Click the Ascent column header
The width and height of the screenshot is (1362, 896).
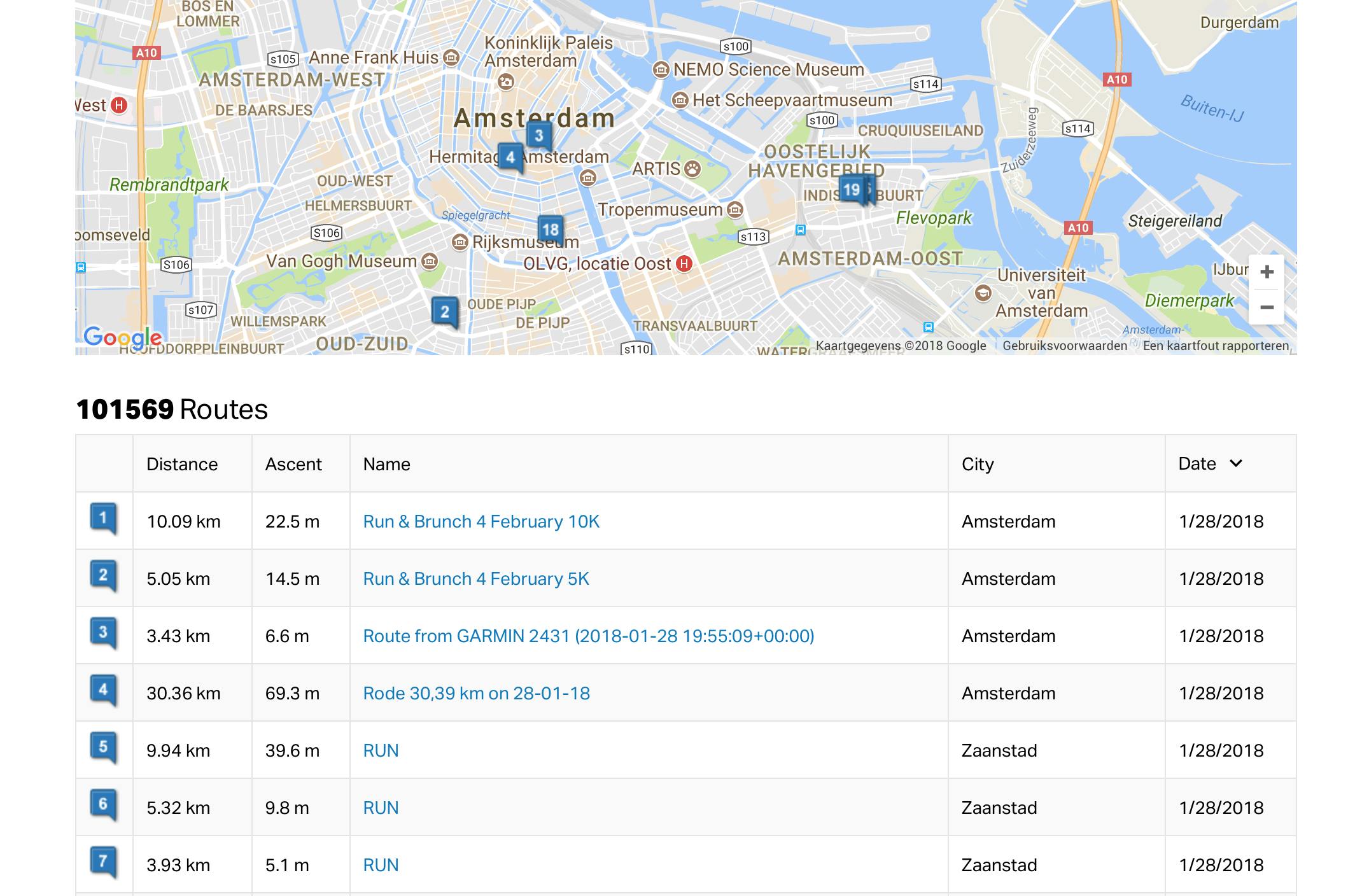pos(293,464)
